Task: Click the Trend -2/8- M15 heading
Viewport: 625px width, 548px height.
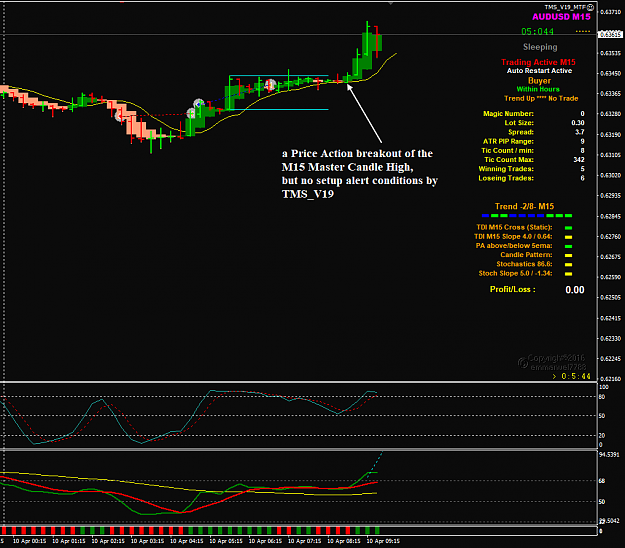Action: pos(524,206)
